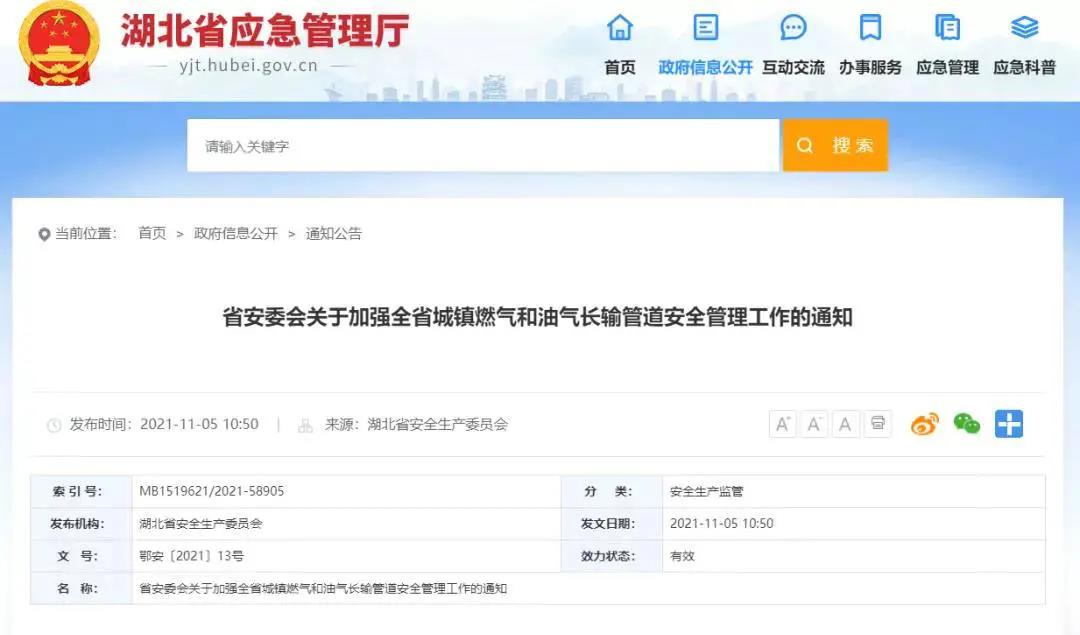Viewport: 1080px width, 635px height.
Task: Click the increase font size A+ icon
Action: [x=783, y=424]
